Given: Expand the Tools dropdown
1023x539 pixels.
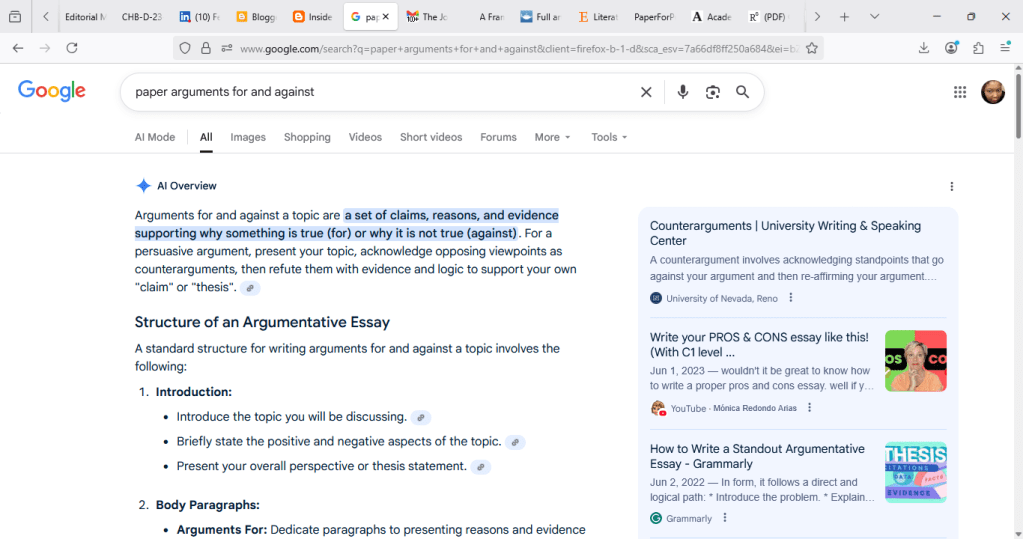Looking at the screenshot, I should pos(609,137).
